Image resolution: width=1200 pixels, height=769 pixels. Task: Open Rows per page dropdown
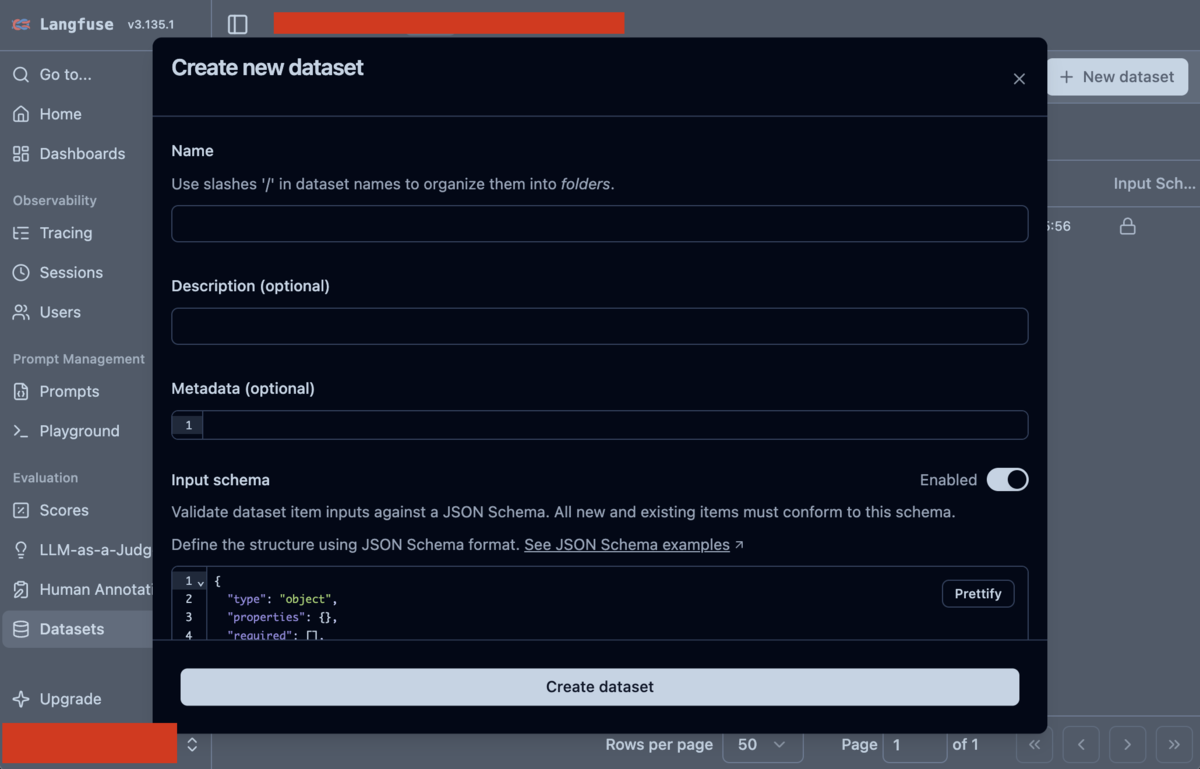click(763, 744)
